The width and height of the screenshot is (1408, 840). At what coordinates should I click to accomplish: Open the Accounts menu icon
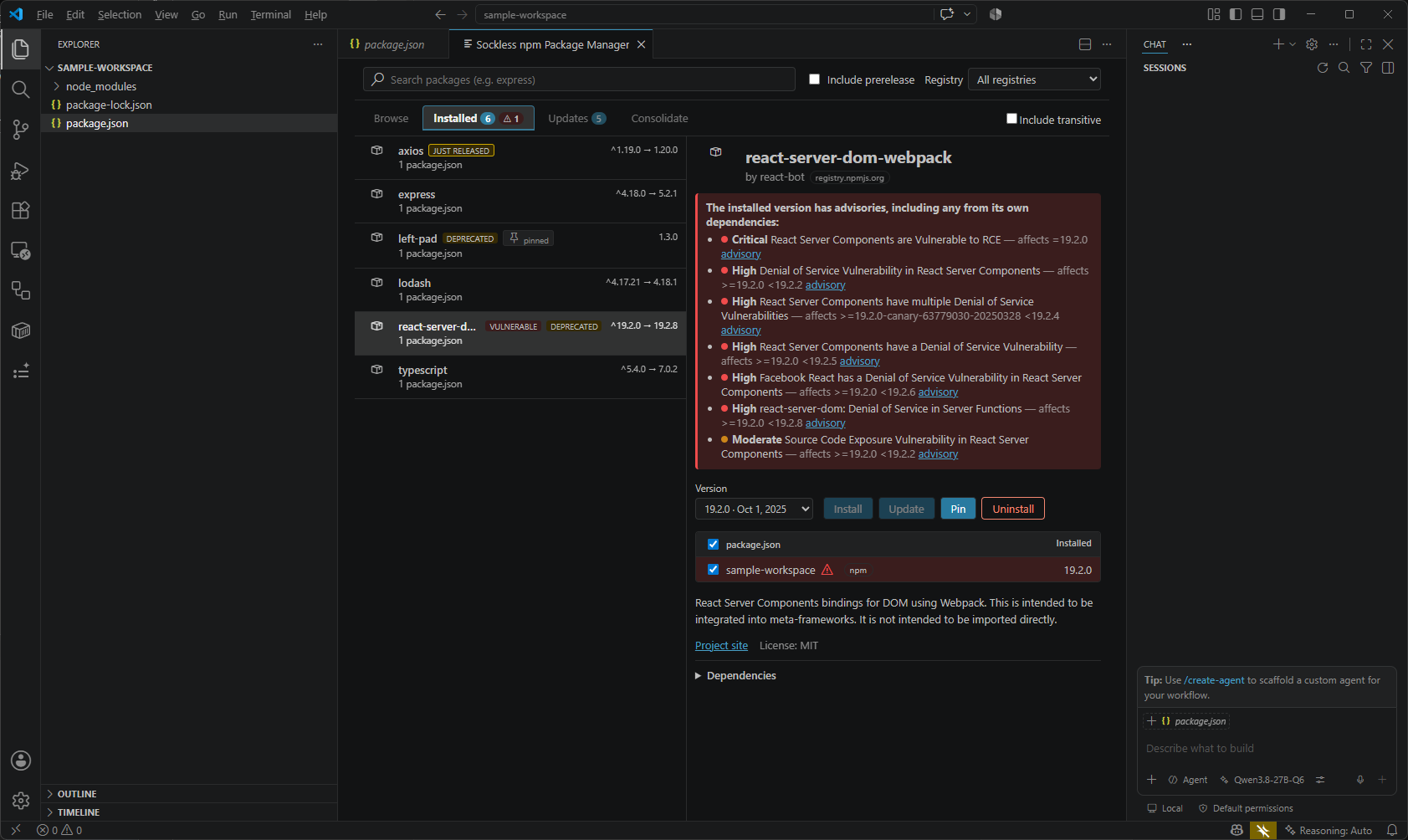point(21,761)
